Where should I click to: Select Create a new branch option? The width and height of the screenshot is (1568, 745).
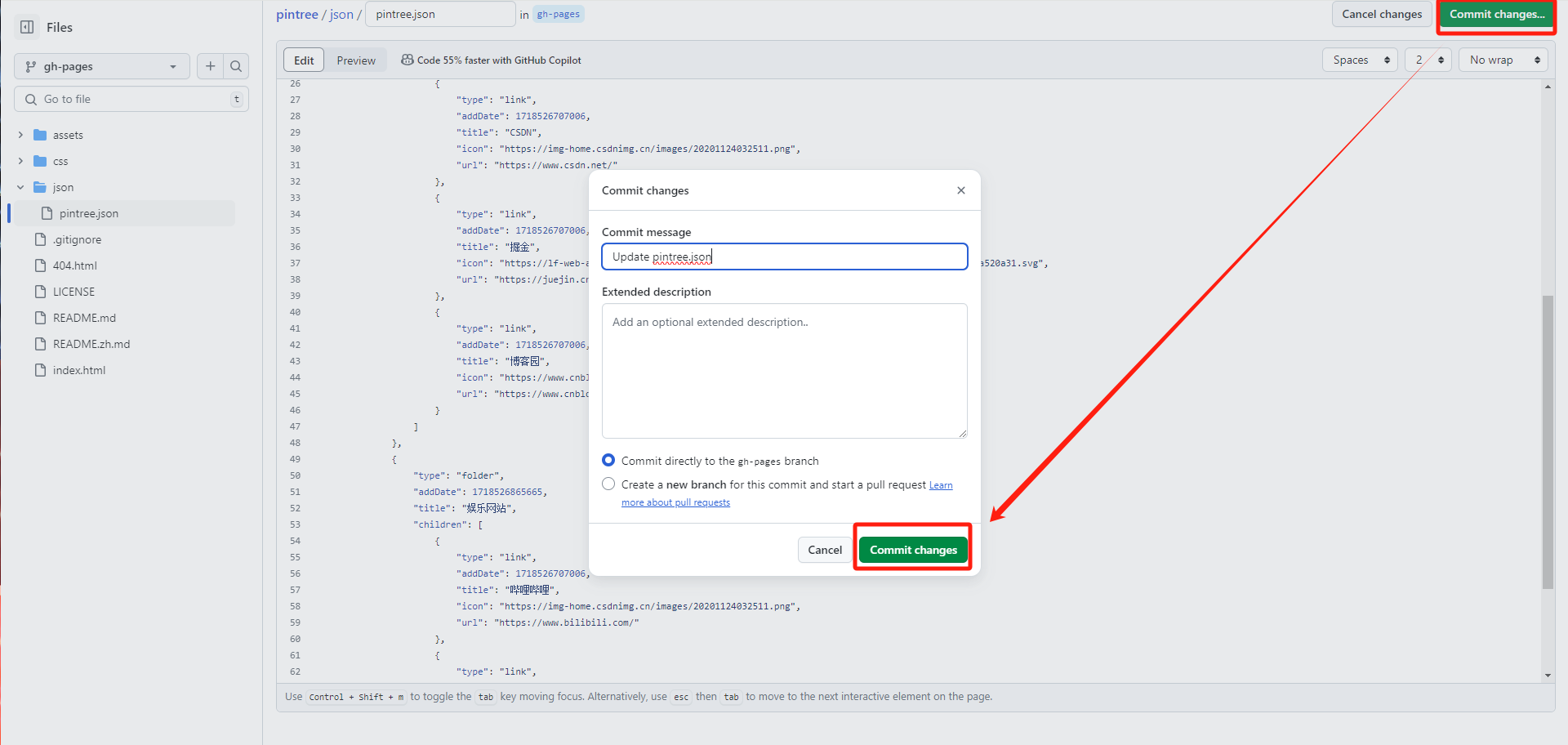pyautogui.click(x=608, y=484)
